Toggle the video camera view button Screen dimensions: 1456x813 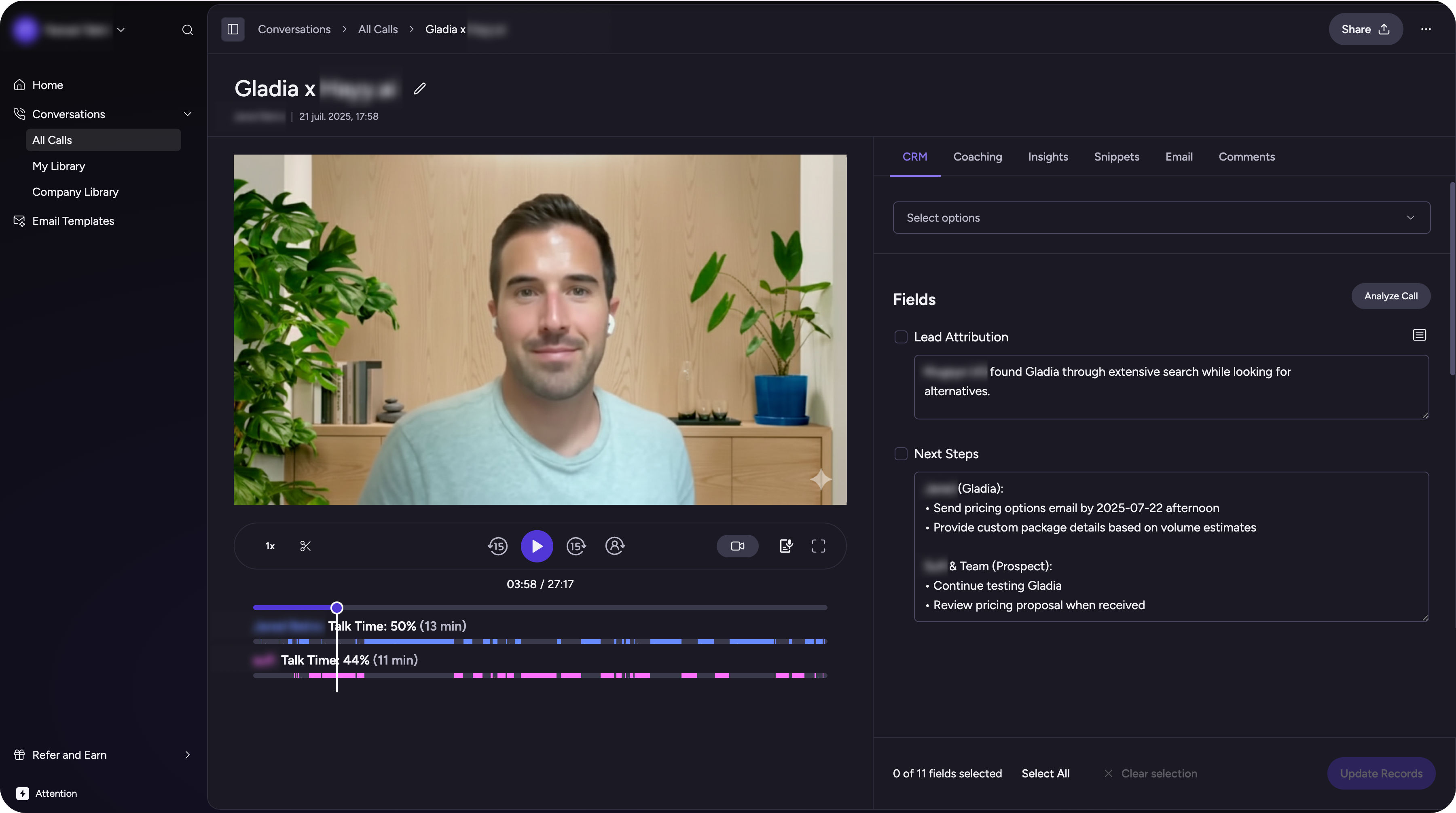point(738,546)
